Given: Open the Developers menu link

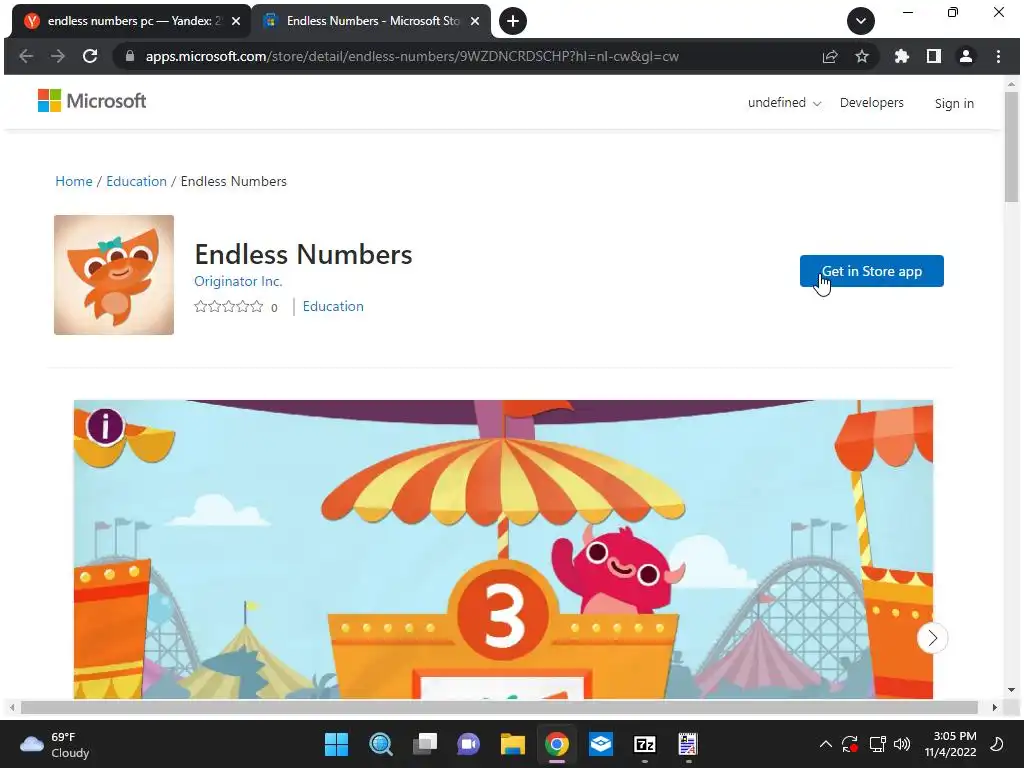Looking at the screenshot, I should coord(871,103).
